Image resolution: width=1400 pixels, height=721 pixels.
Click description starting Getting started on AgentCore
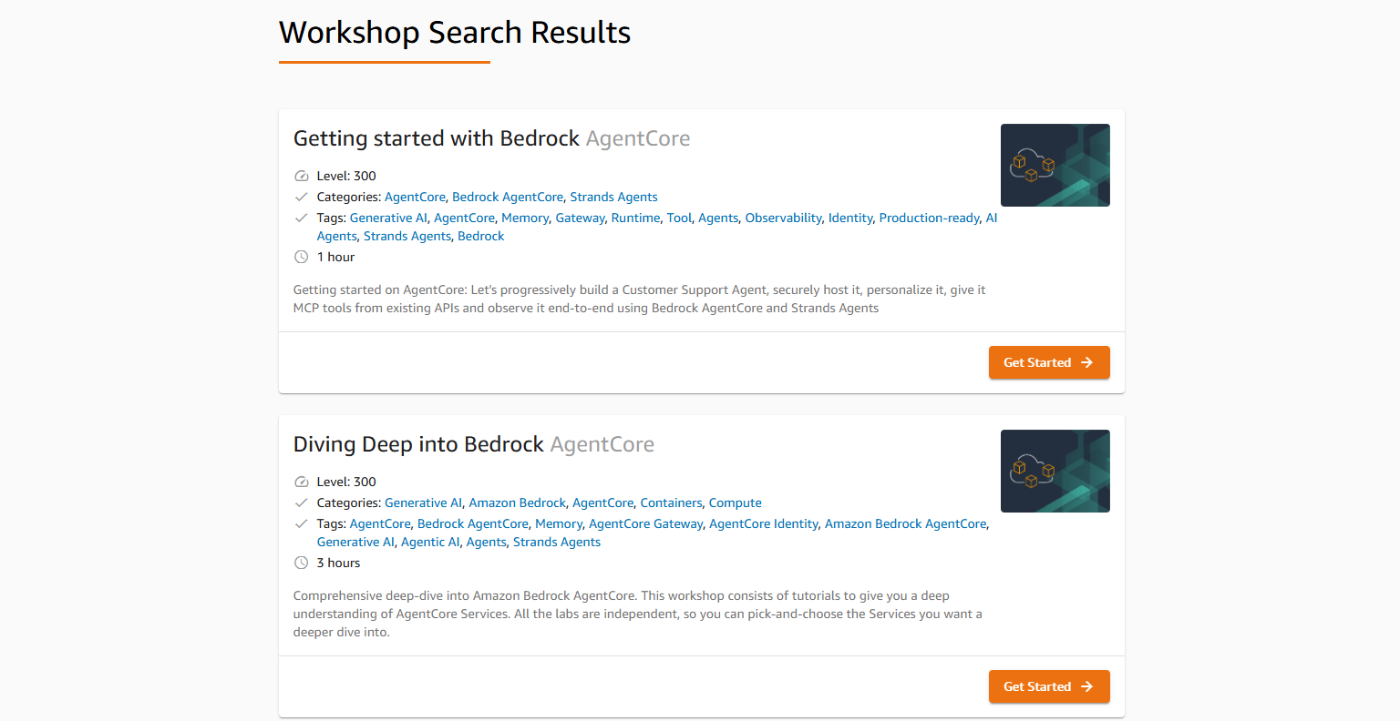click(639, 299)
